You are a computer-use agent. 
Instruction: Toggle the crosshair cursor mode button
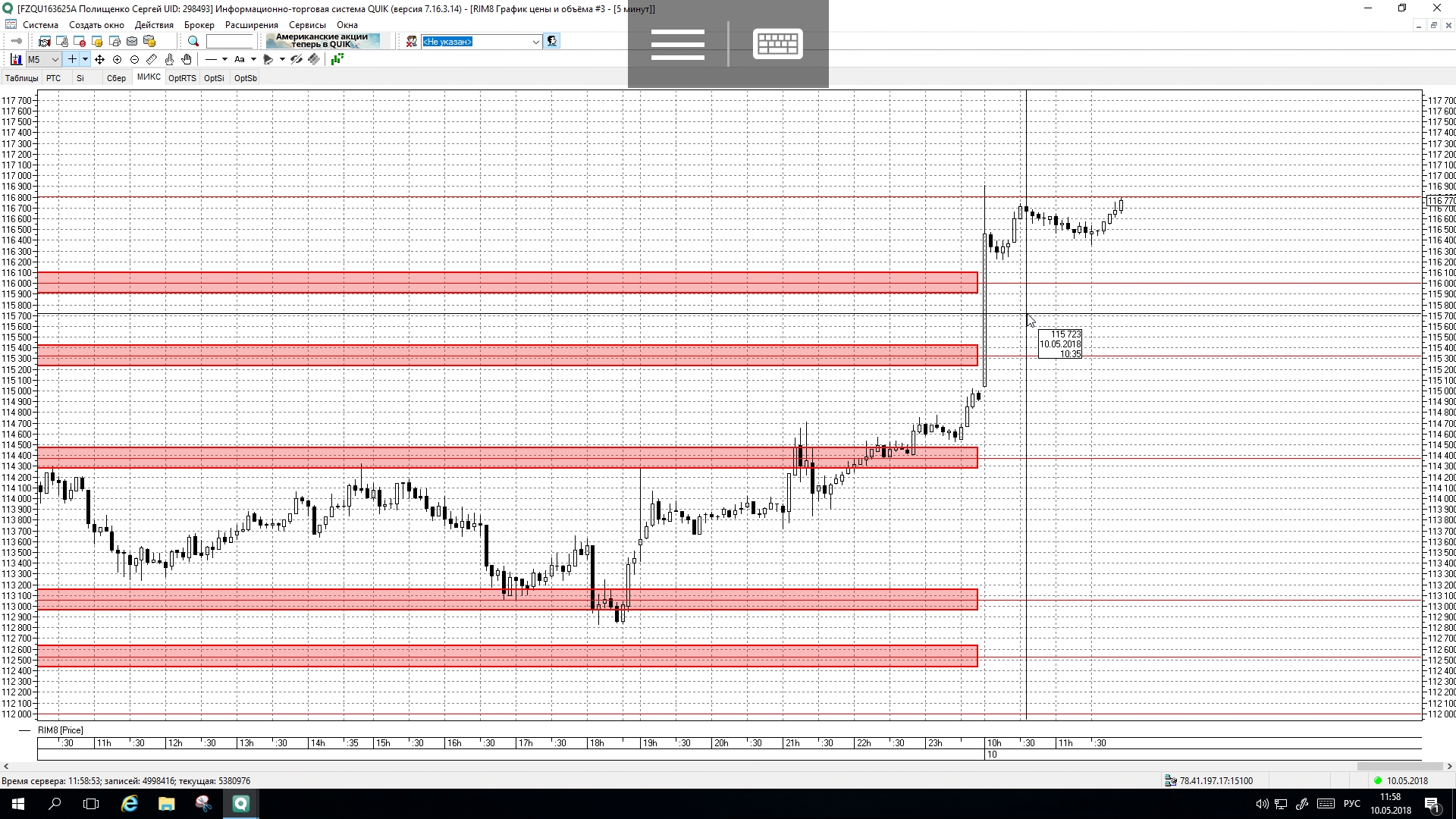(x=72, y=59)
